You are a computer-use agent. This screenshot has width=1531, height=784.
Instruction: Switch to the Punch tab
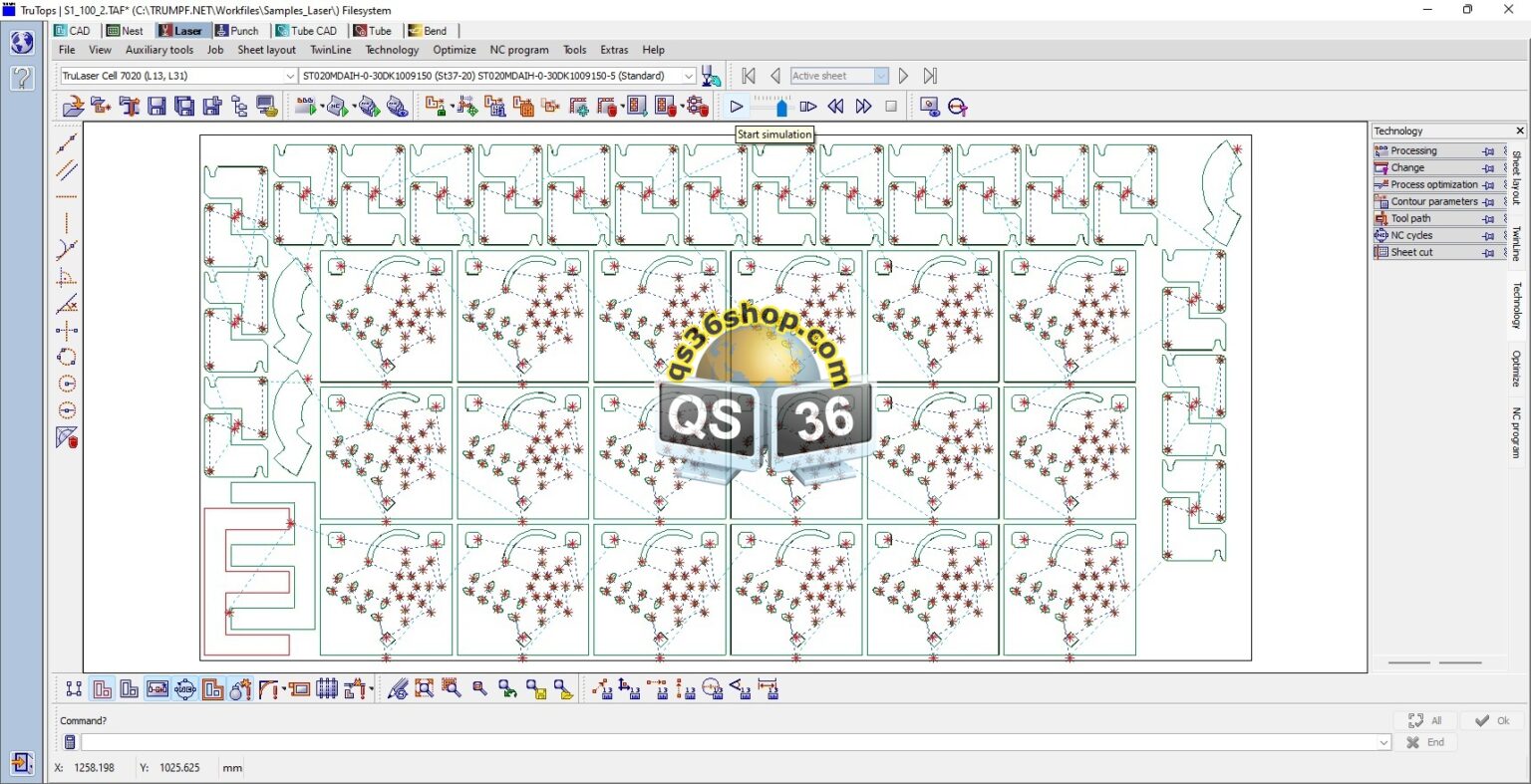pos(238,30)
